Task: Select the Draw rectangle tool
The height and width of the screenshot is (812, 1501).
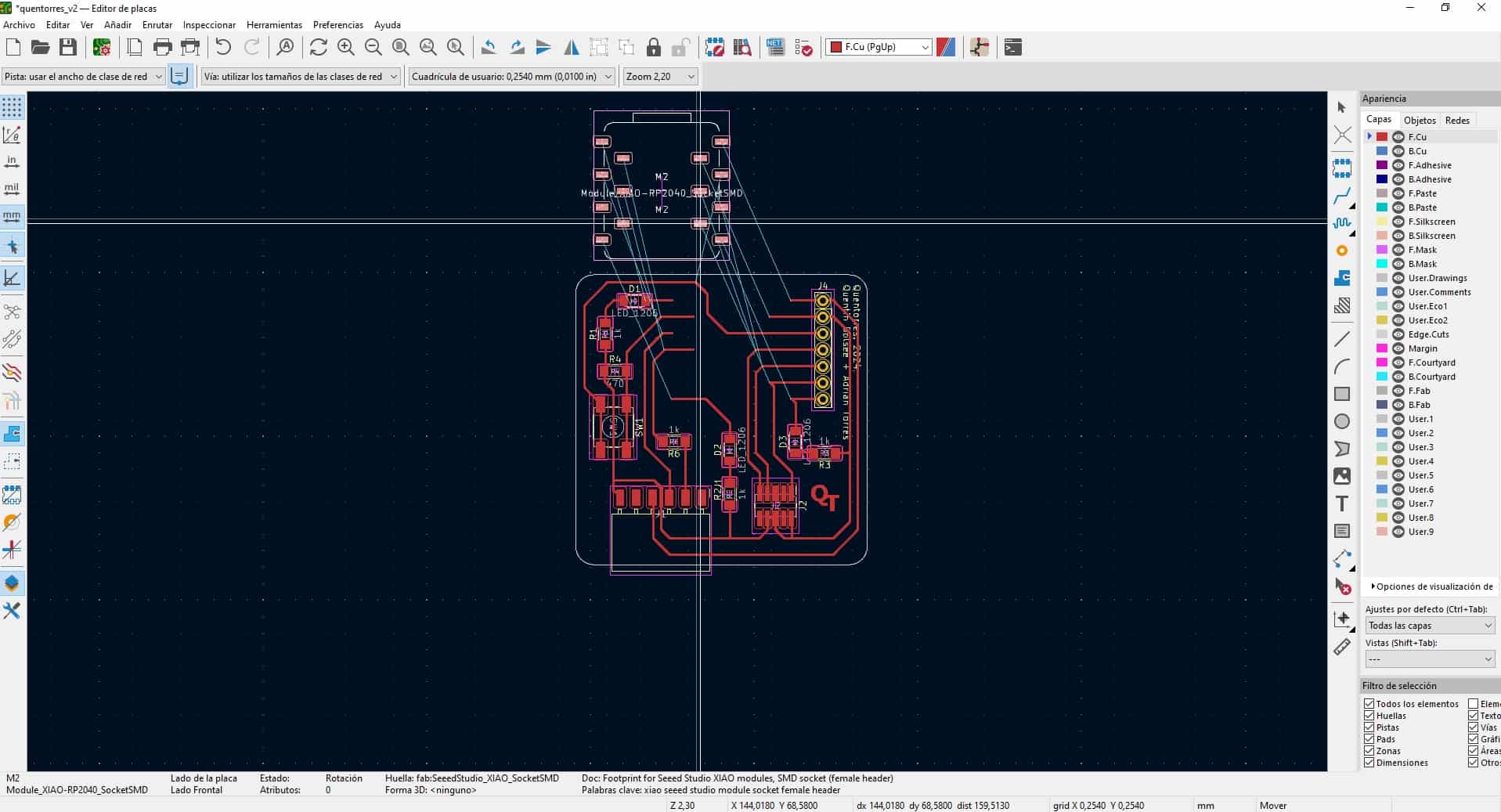Action: (x=1342, y=394)
